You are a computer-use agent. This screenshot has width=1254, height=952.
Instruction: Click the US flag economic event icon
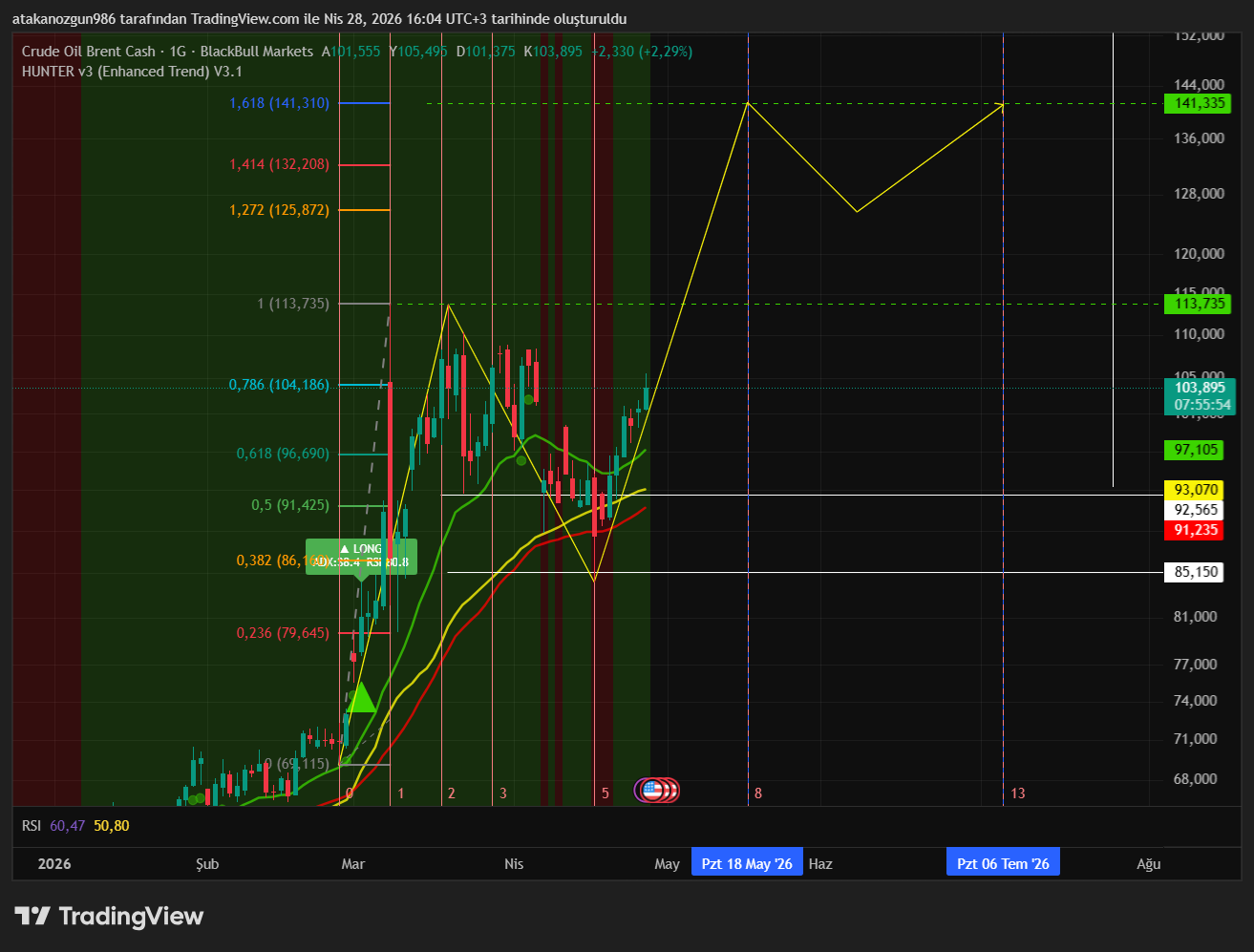tap(652, 790)
